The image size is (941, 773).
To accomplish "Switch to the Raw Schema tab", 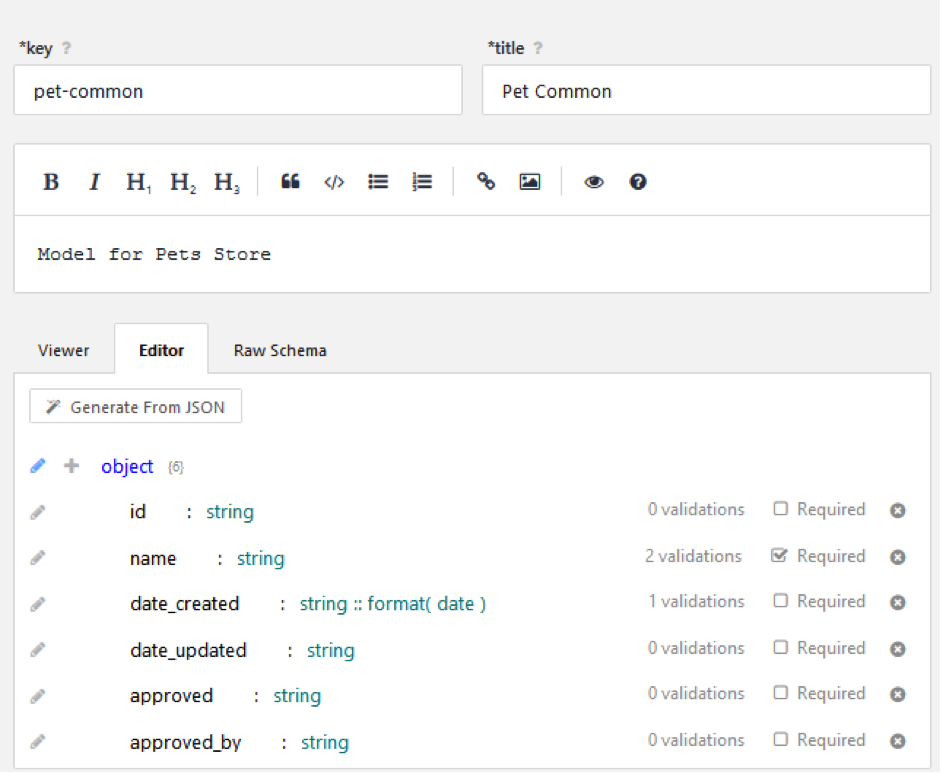I will (x=280, y=350).
